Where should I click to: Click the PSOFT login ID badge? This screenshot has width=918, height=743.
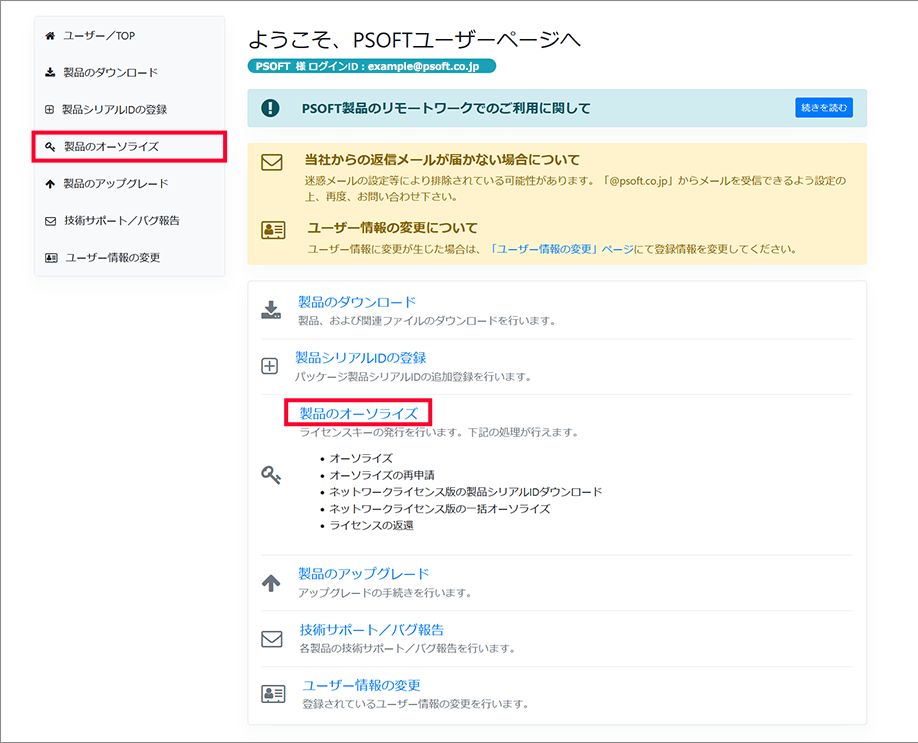click(372, 66)
